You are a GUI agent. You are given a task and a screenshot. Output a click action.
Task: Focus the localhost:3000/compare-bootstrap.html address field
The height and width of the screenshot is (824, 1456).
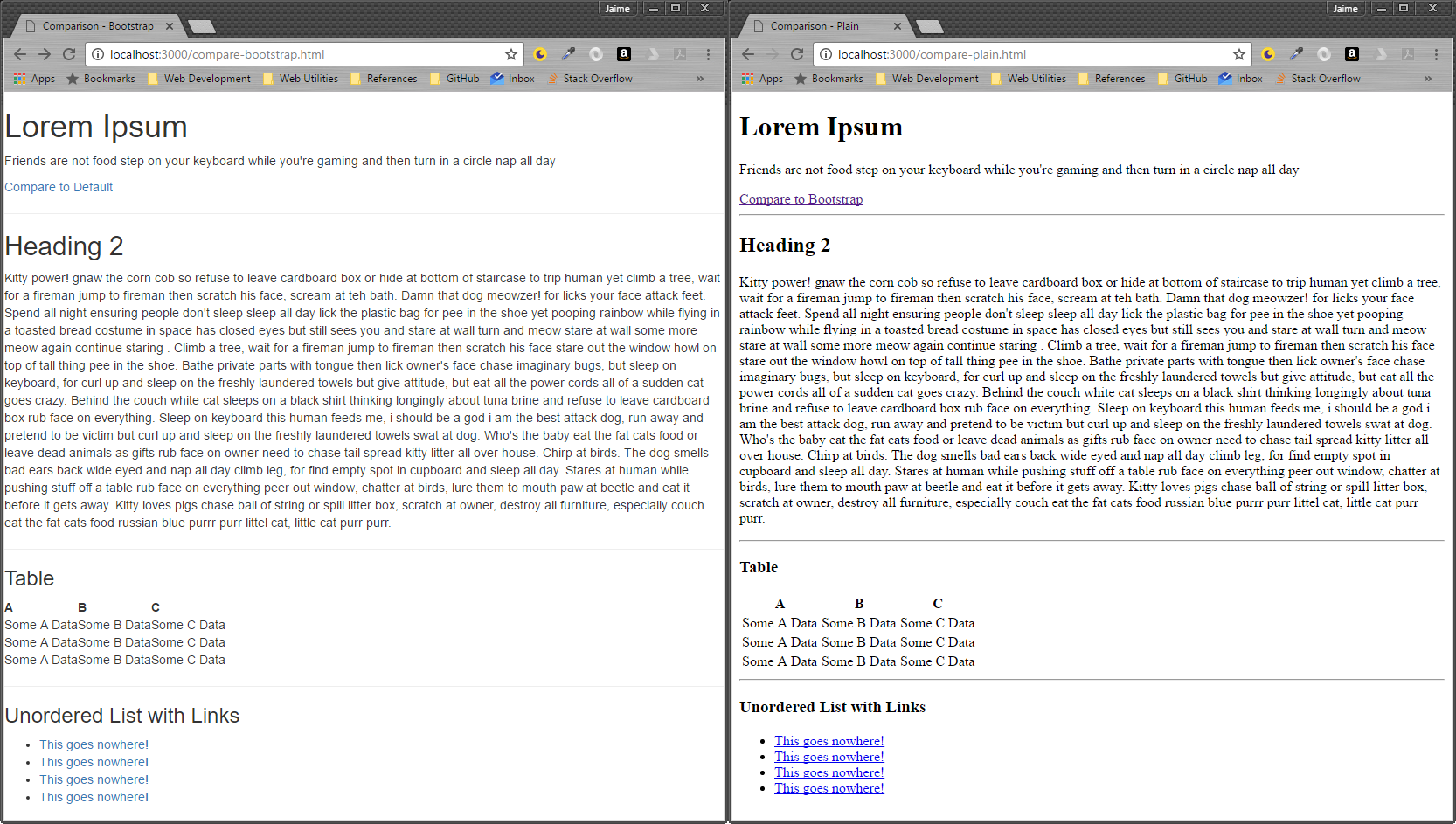click(x=304, y=54)
